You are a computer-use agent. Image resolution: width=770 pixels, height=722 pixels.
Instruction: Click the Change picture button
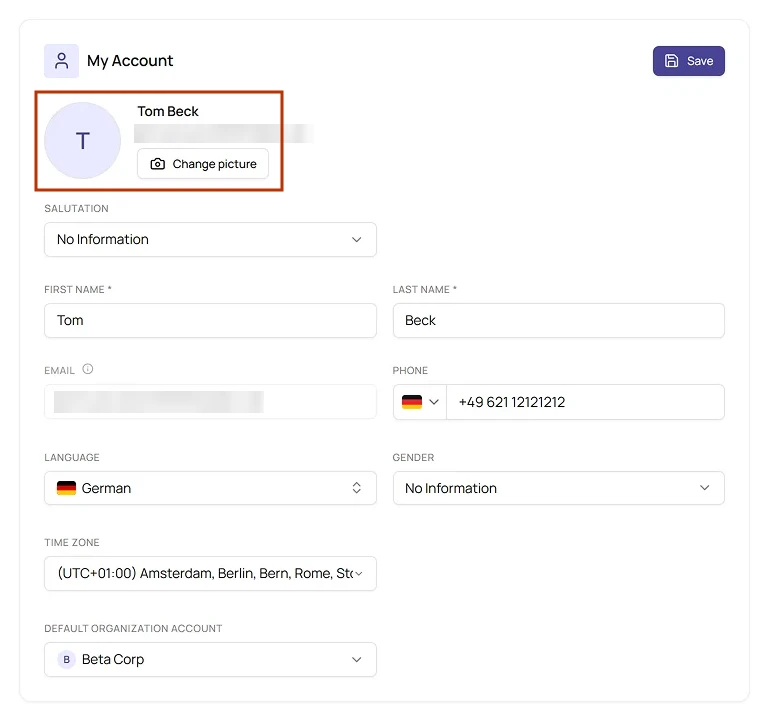pos(203,164)
